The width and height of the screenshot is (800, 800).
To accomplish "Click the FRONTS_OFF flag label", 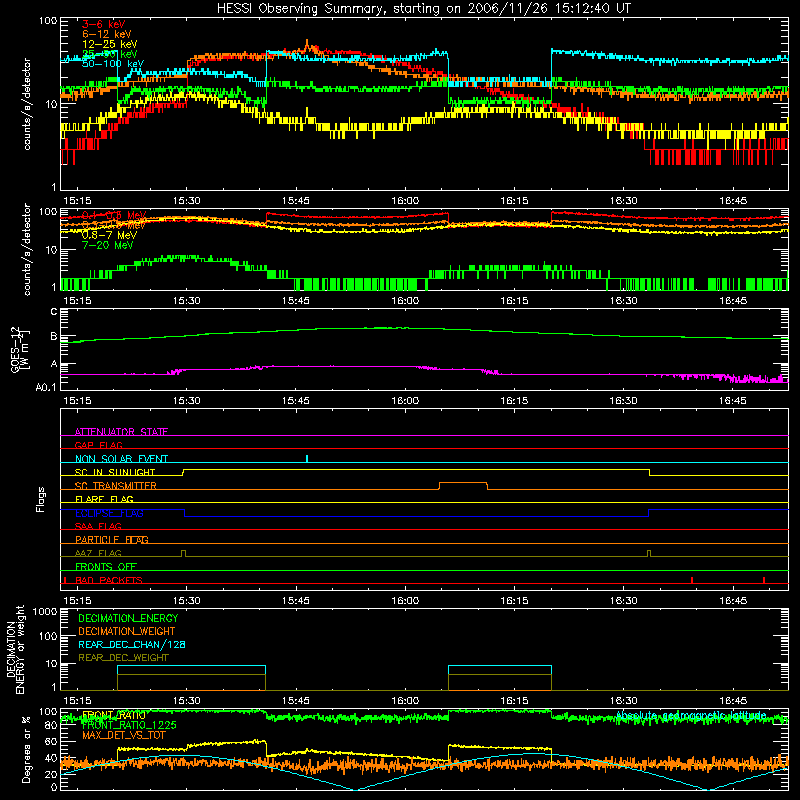I will (106, 567).
